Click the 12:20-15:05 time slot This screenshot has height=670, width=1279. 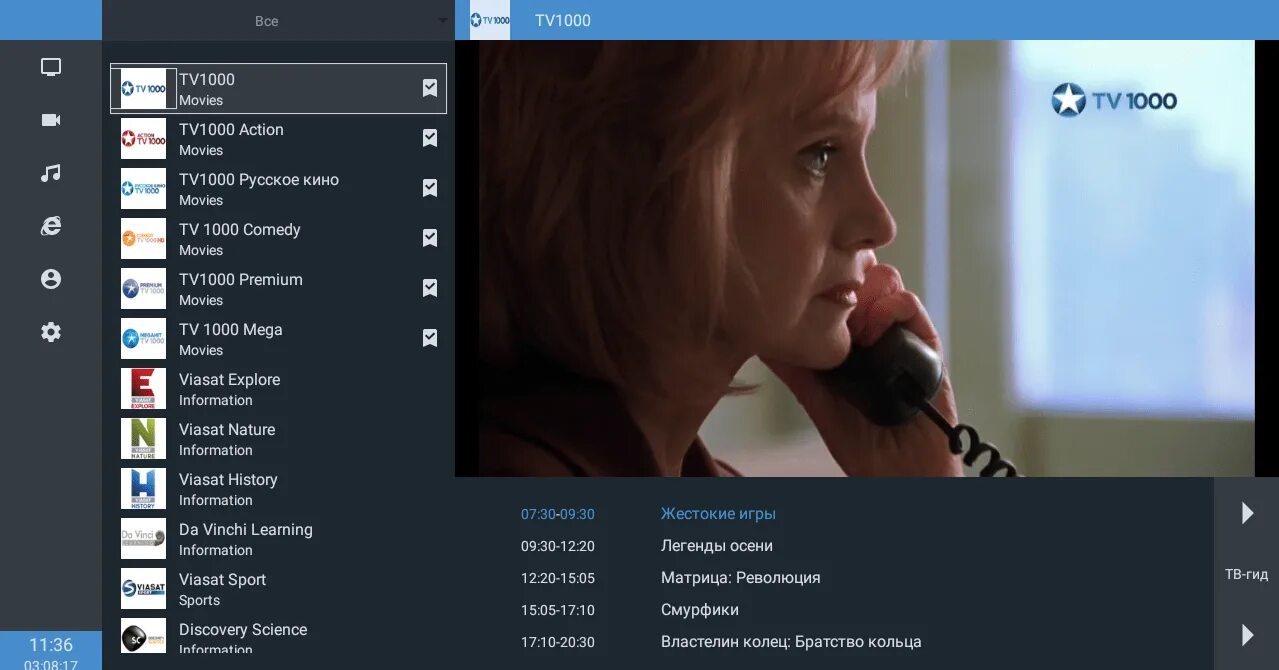point(558,578)
